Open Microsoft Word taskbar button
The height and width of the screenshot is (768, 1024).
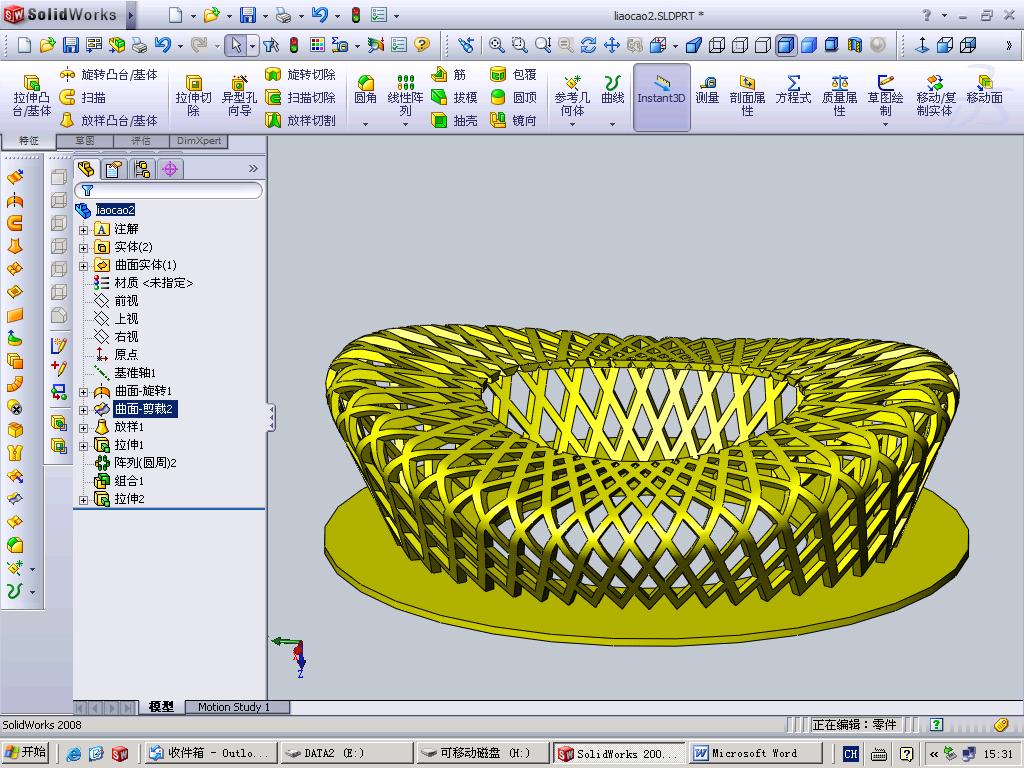pyautogui.click(x=755, y=753)
